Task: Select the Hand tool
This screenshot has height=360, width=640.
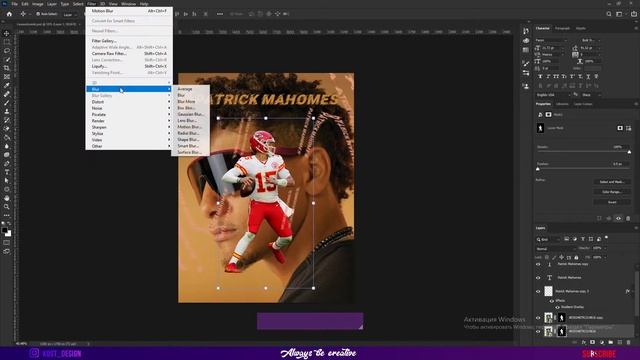Action: point(7,198)
